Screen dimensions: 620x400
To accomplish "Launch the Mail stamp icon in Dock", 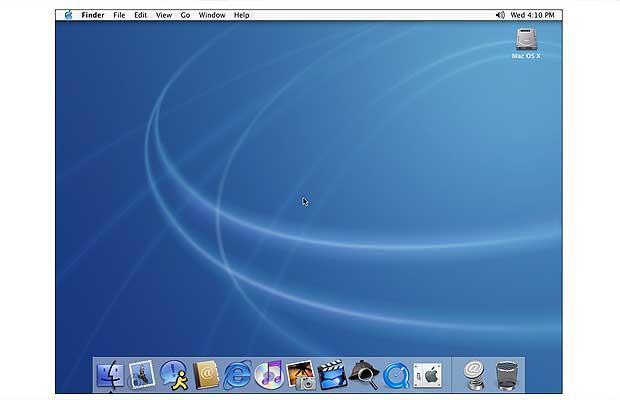I will [x=141, y=374].
